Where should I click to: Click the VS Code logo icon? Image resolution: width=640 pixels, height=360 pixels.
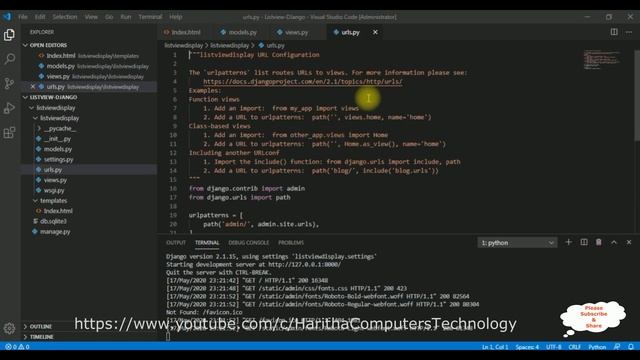tap(7, 17)
